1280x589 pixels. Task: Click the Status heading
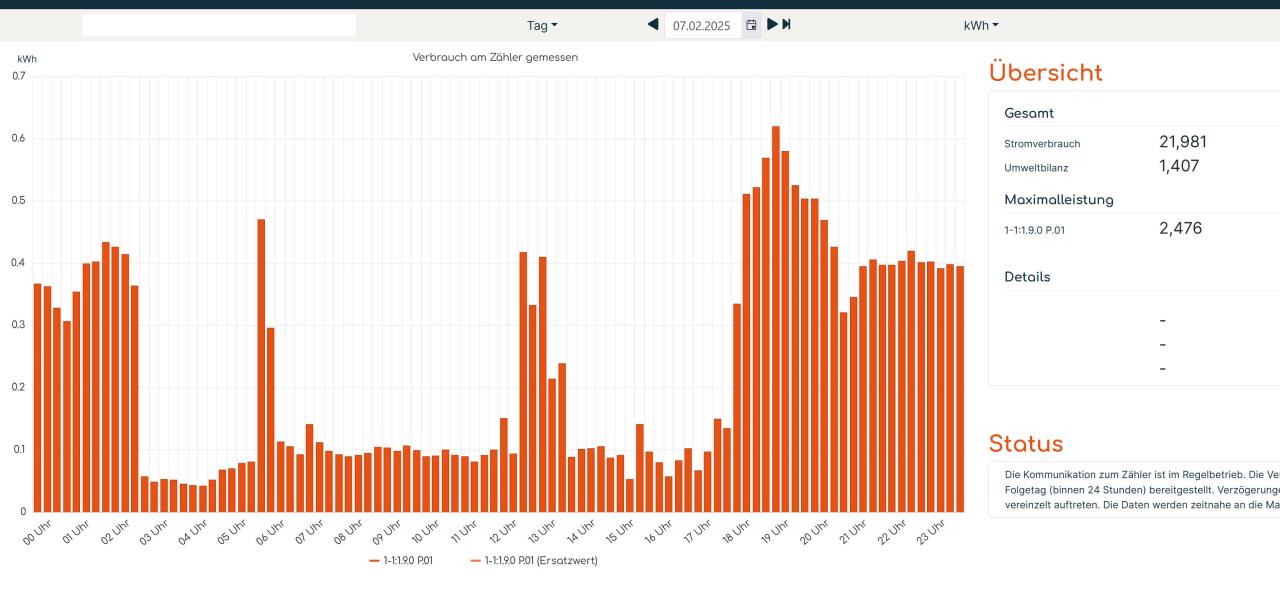tap(1025, 444)
